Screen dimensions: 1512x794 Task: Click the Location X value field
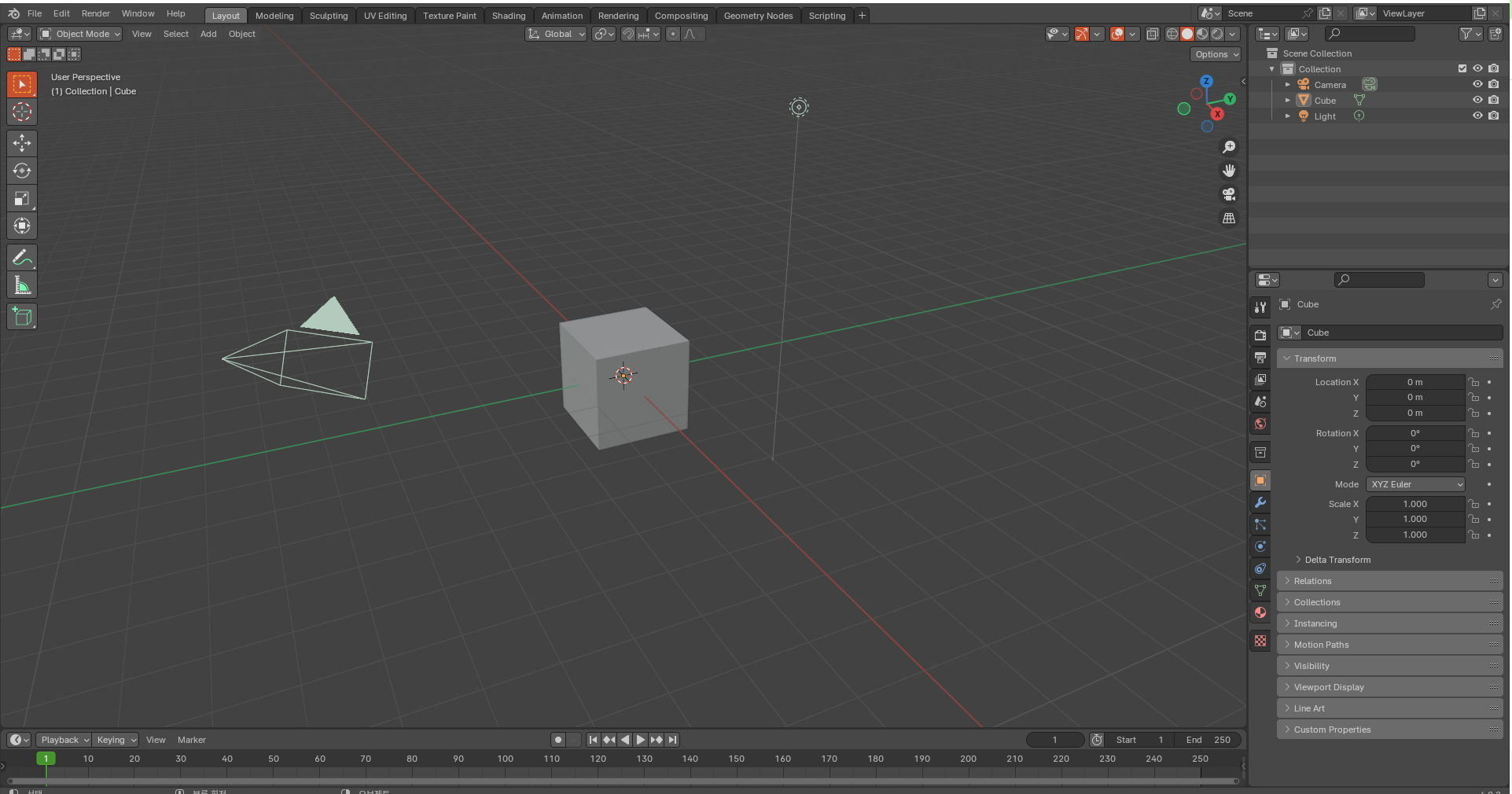point(1415,382)
